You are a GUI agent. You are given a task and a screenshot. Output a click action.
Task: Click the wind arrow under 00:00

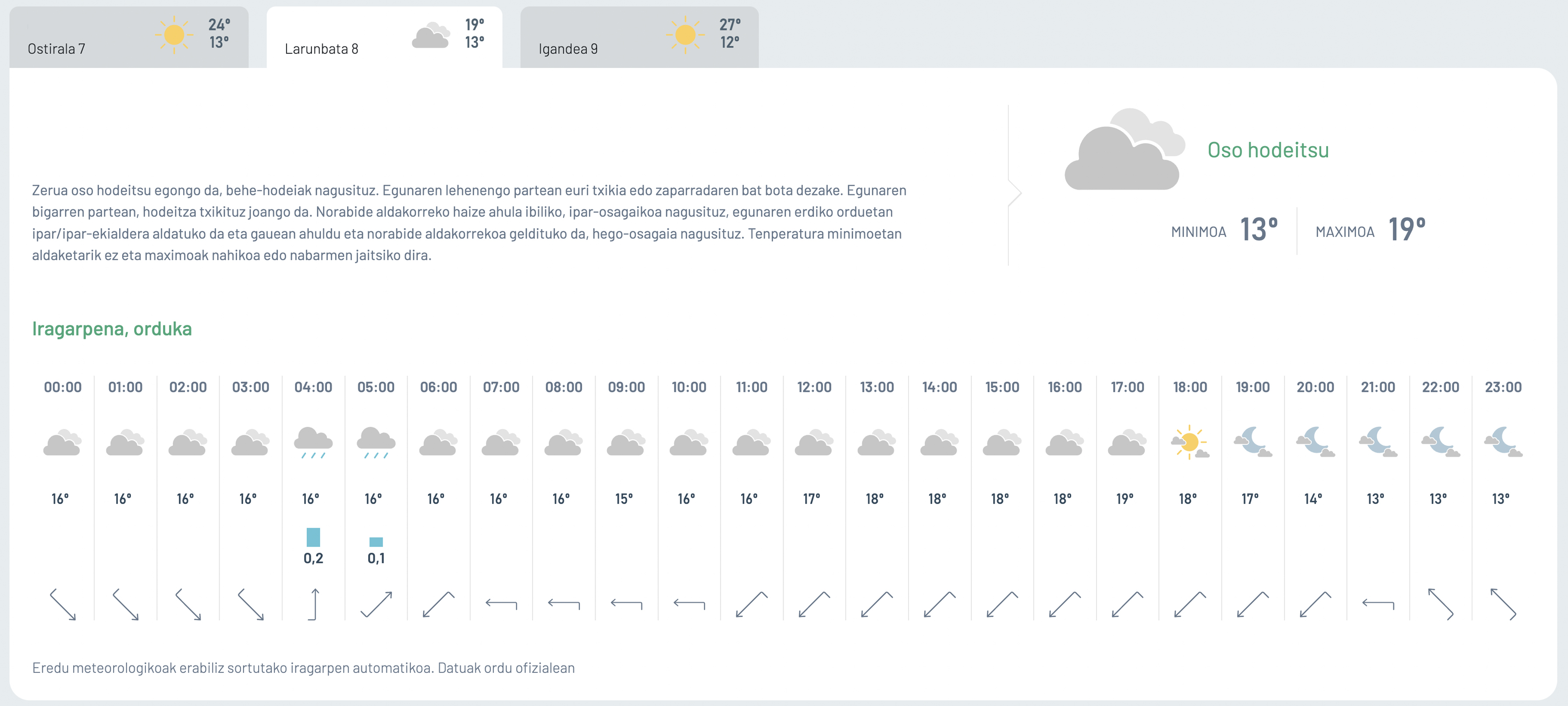click(63, 604)
